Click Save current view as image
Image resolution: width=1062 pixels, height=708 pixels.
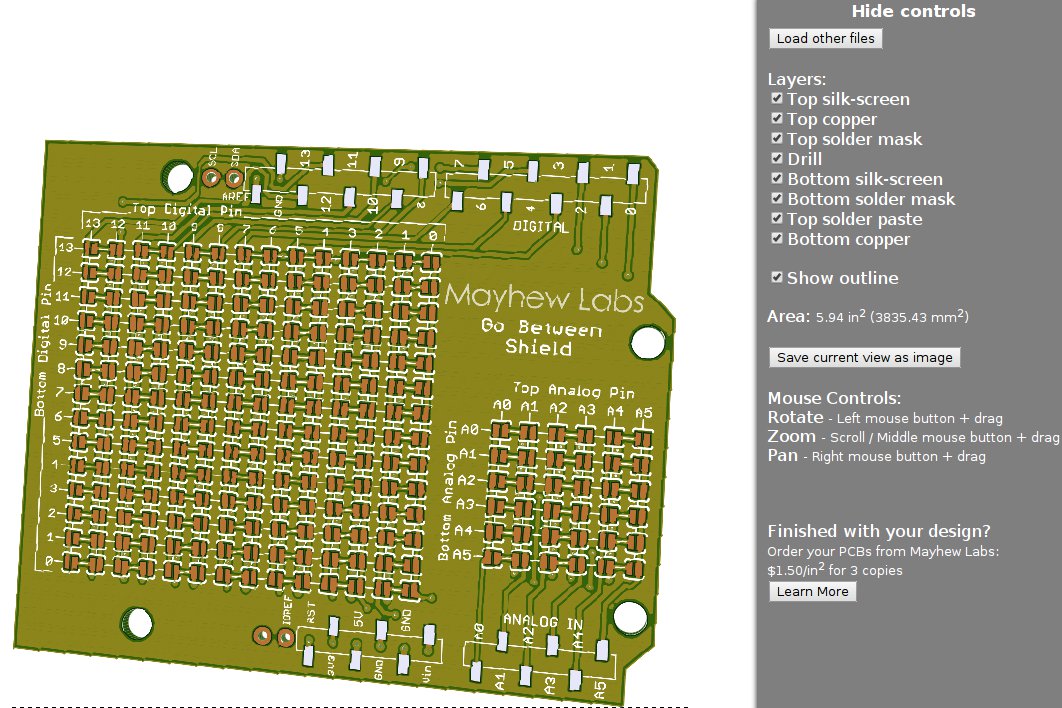(x=864, y=358)
